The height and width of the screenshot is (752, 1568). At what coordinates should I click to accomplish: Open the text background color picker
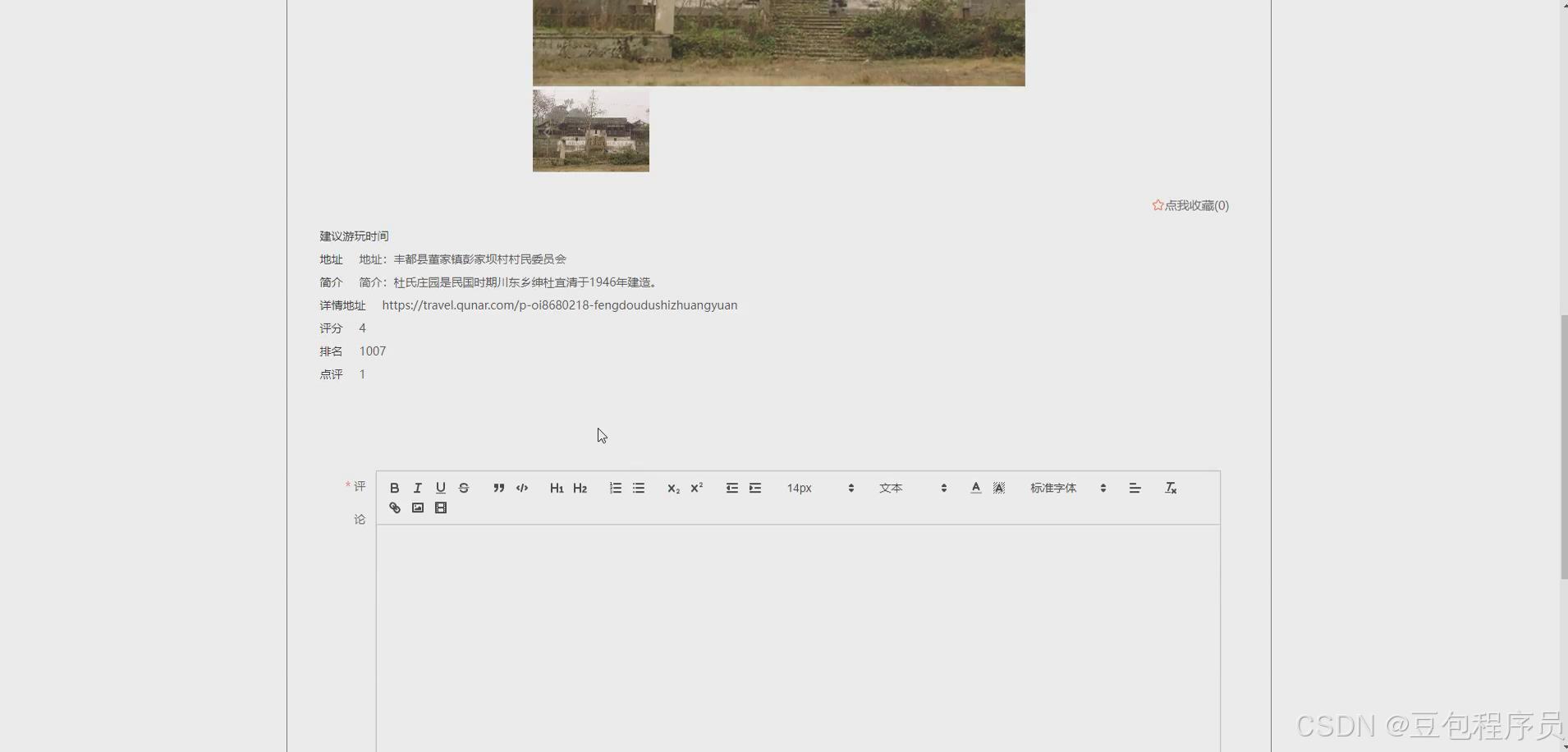click(998, 488)
